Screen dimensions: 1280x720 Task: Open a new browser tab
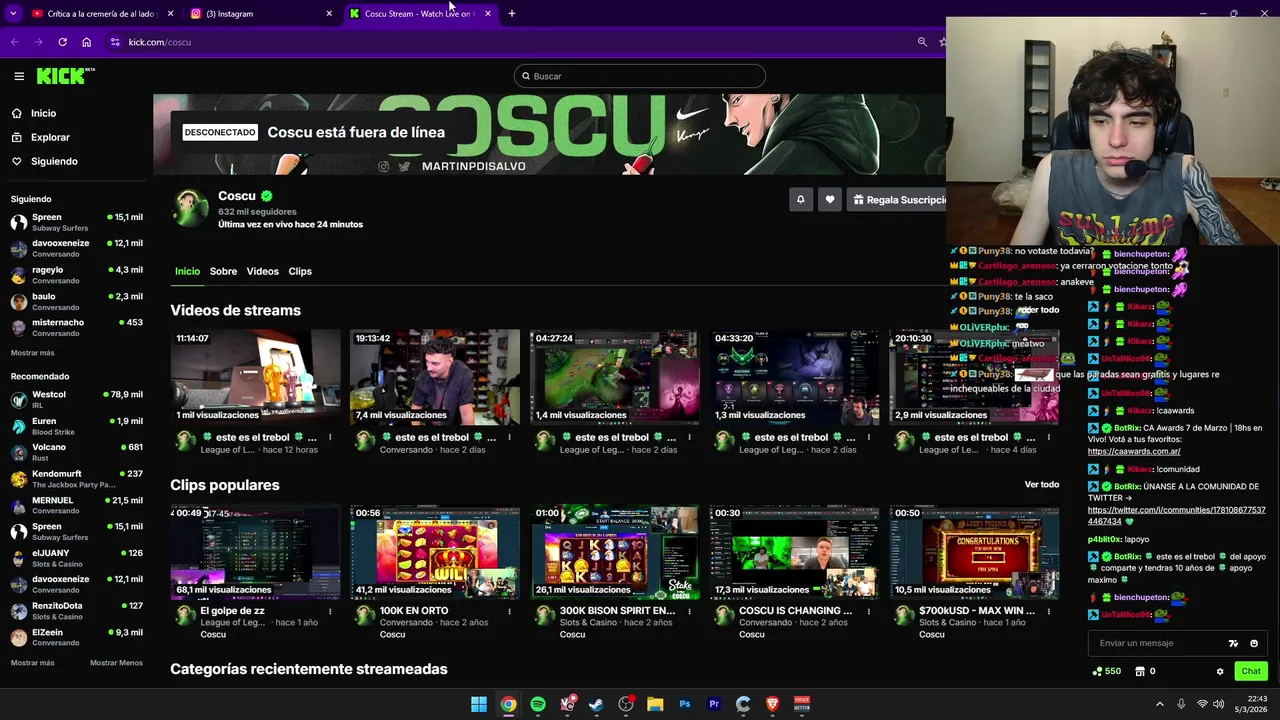pos(511,14)
